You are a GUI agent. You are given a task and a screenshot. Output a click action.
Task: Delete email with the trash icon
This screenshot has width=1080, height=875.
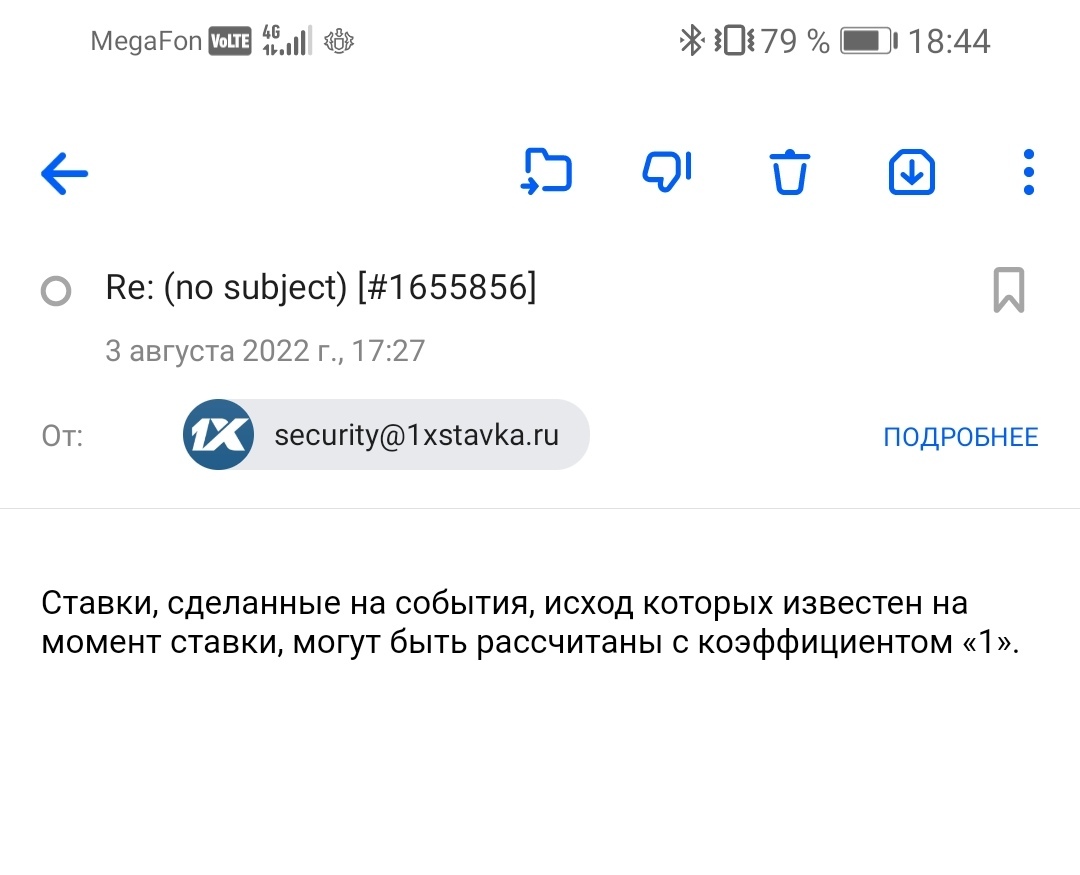pos(789,172)
